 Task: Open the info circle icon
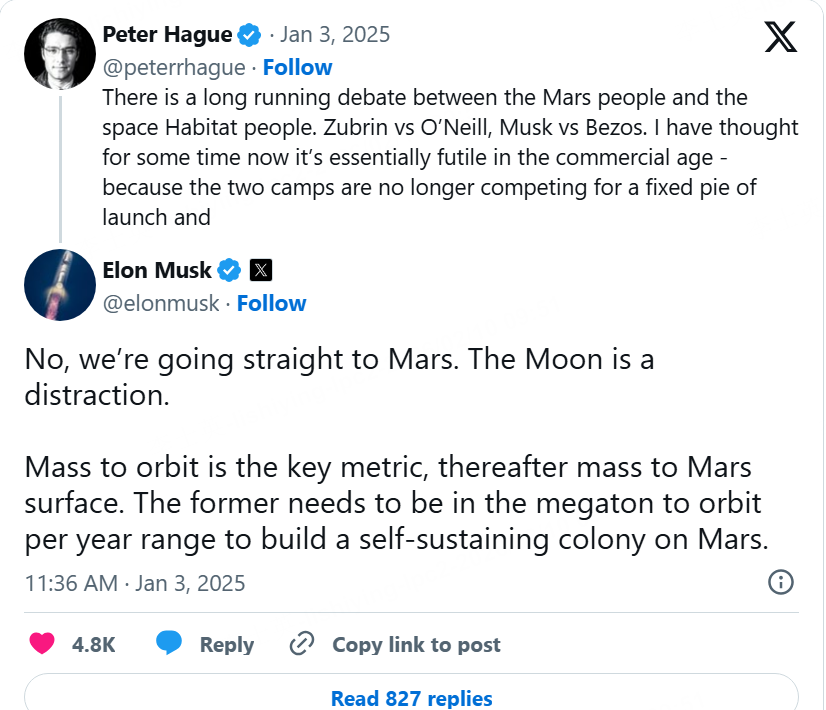click(x=780, y=582)
